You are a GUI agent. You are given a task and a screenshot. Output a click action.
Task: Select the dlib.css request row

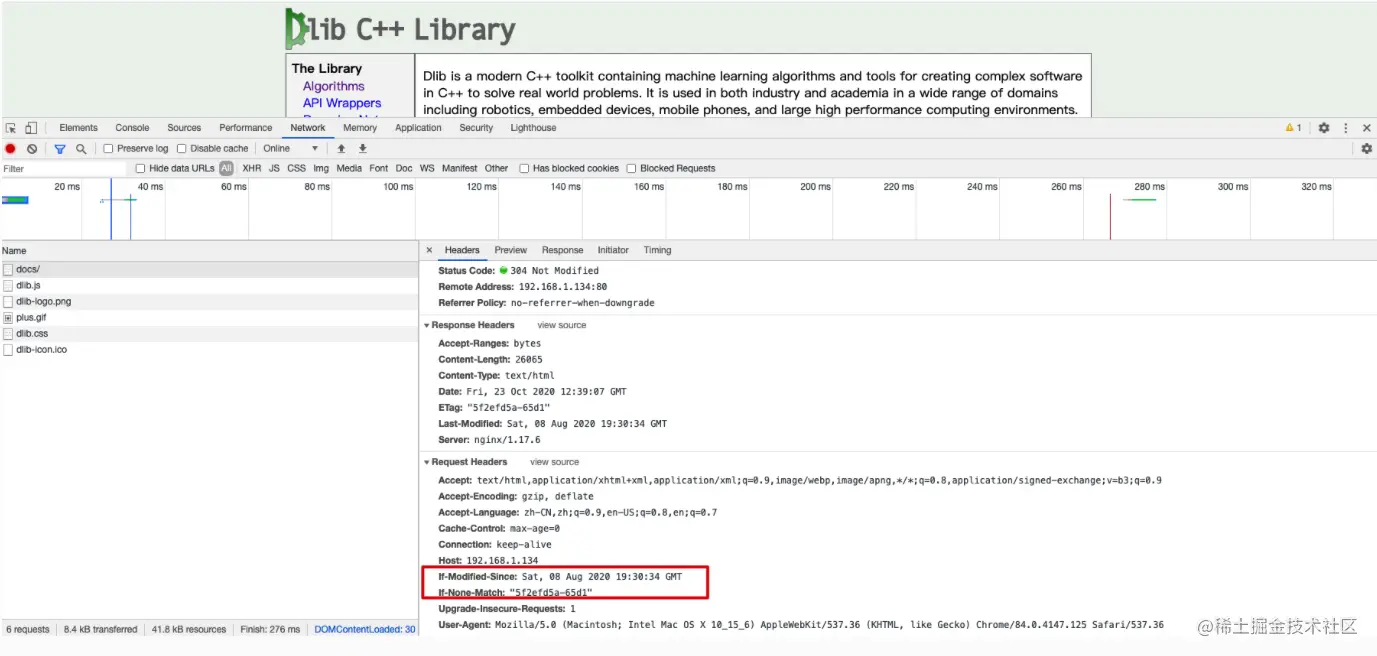(x=209, y=333)
